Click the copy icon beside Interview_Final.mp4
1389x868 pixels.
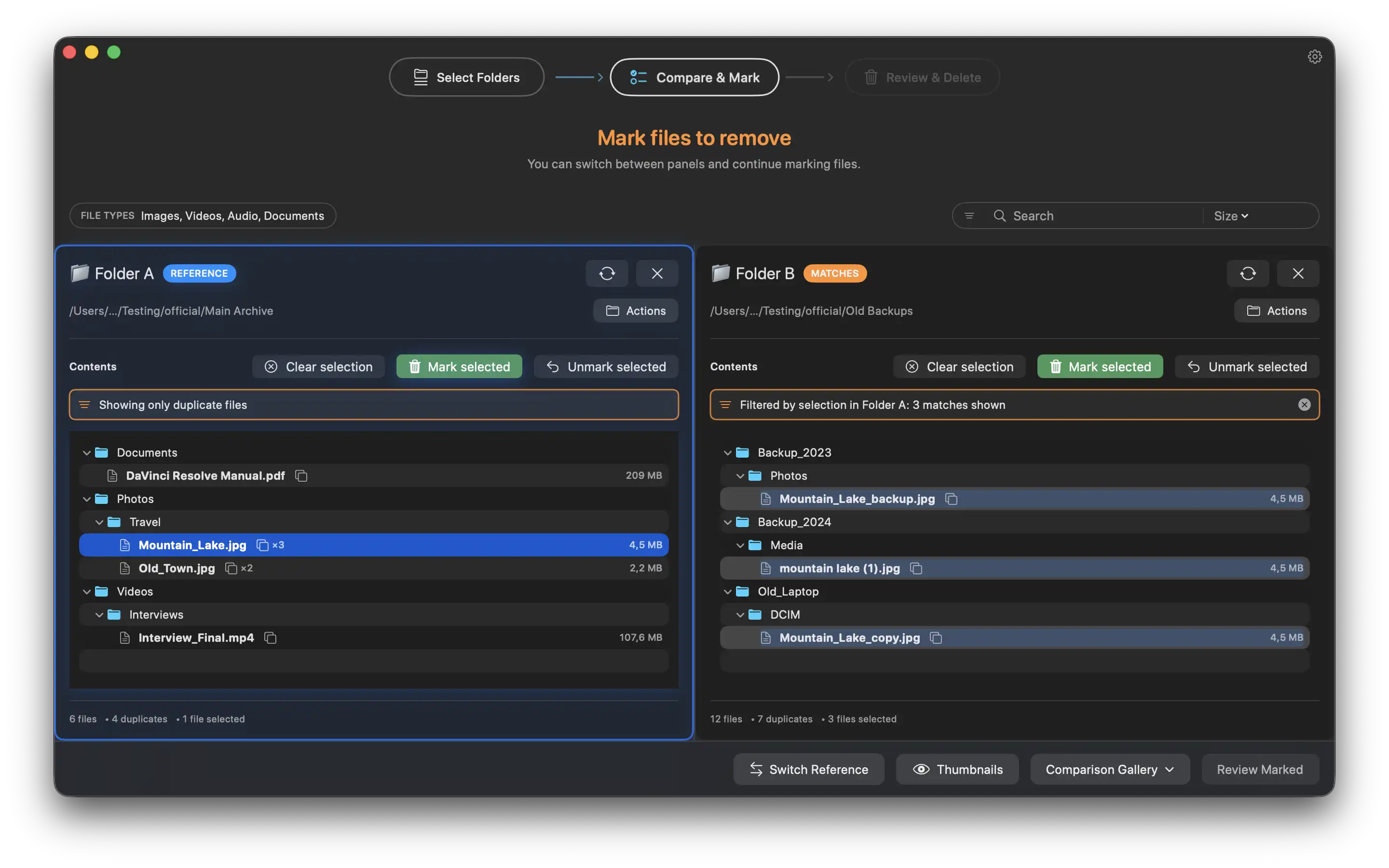pos(270,638)
